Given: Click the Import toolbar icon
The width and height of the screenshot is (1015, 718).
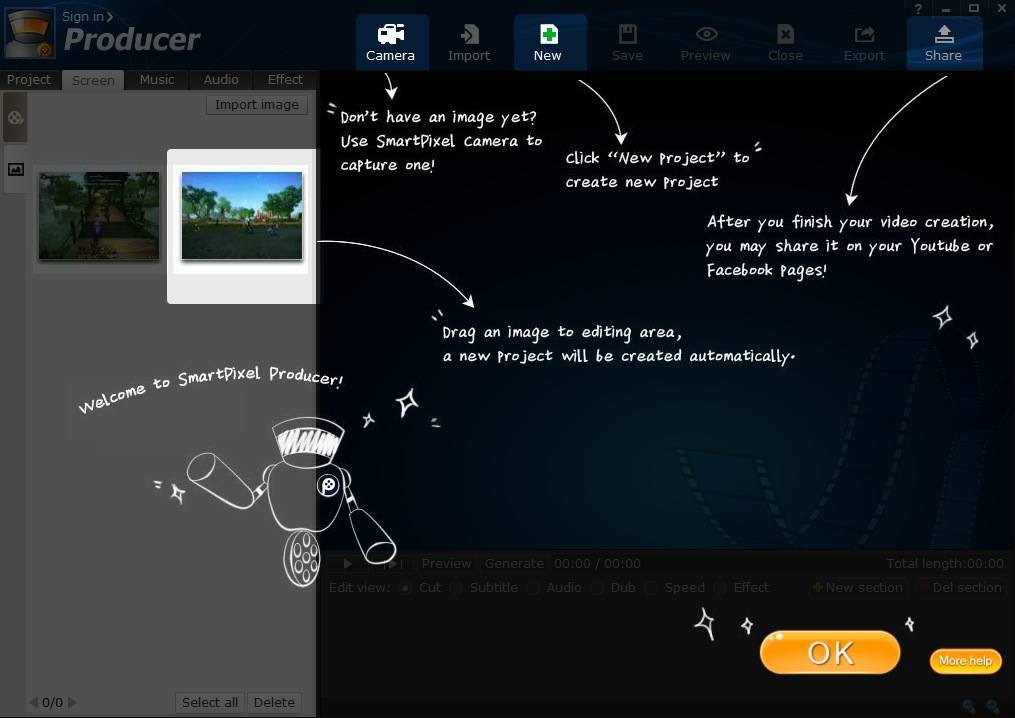Looking at the screenshot, I should click(x=468, y=41).
